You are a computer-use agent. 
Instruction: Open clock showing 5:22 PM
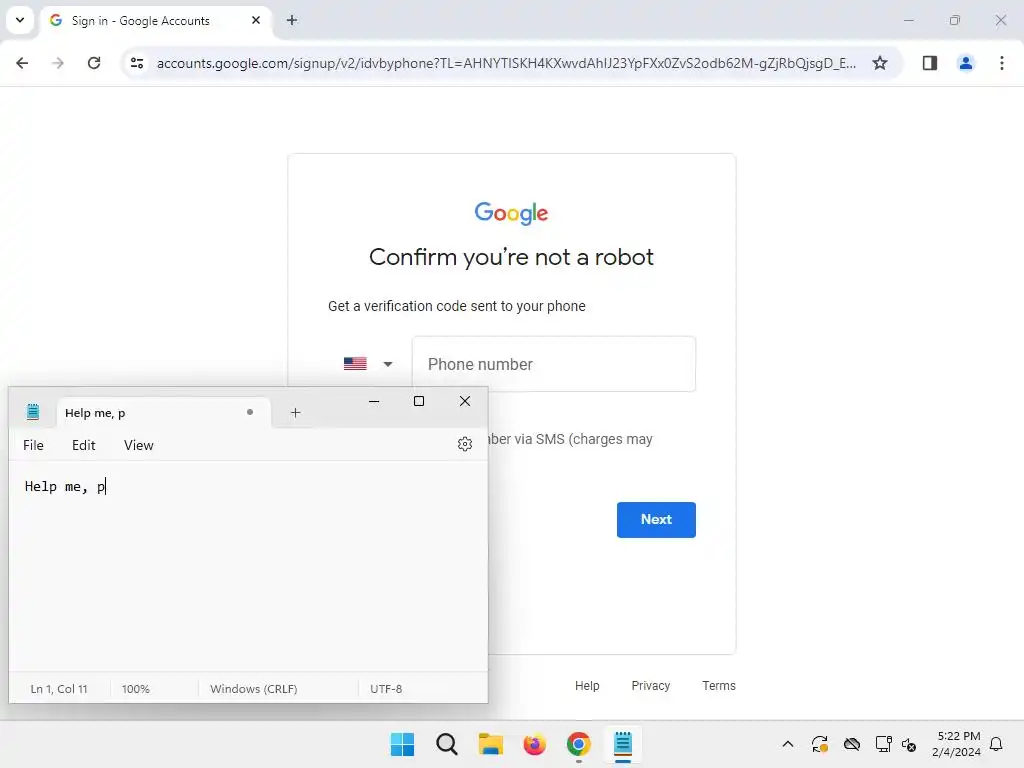click(x=957, y=744)
